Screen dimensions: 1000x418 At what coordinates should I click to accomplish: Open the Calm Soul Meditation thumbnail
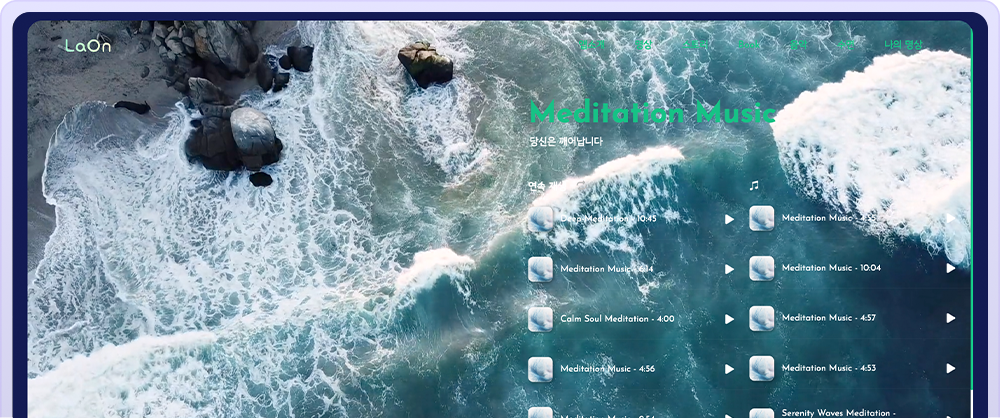click(541, 319)
